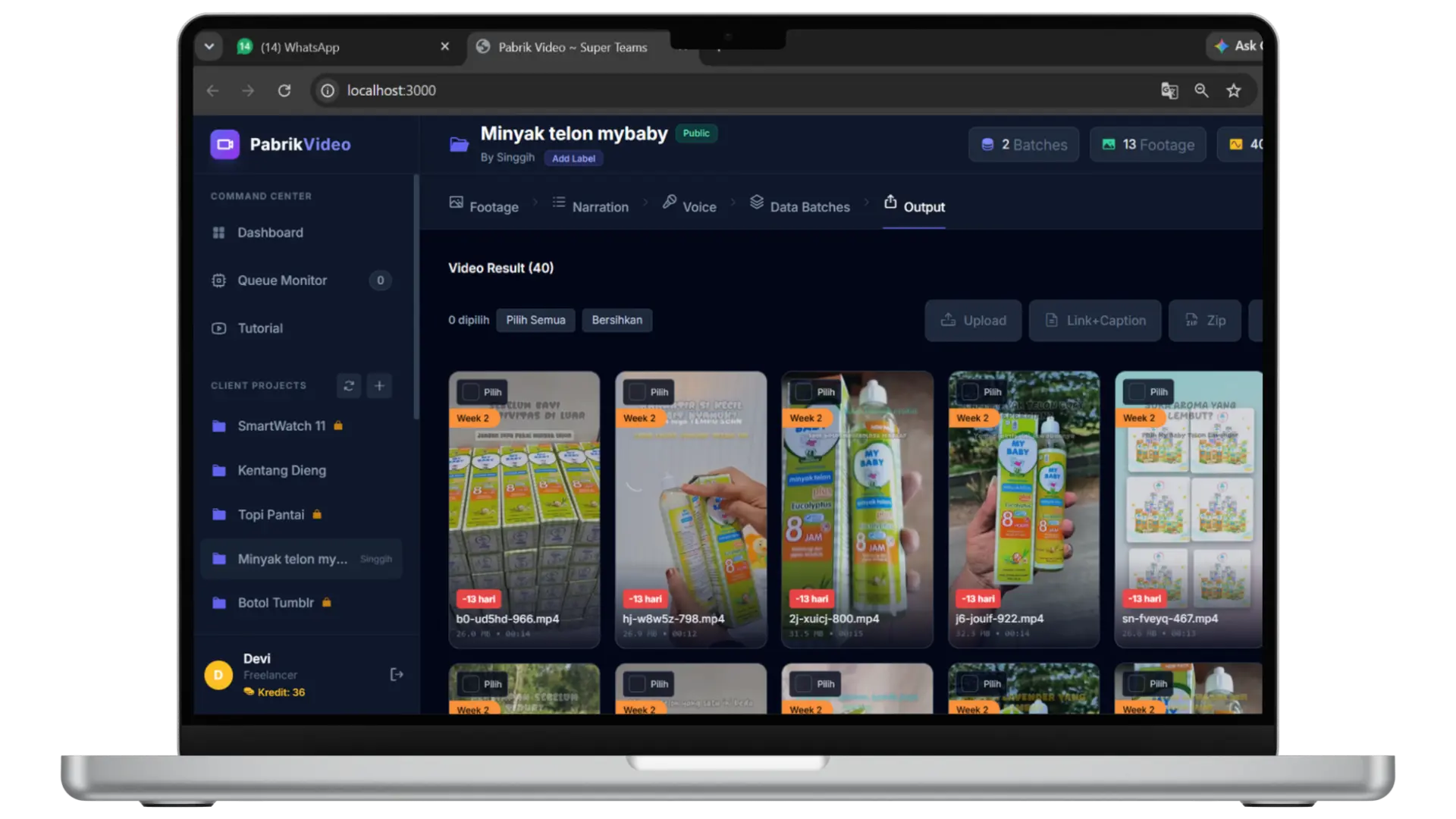Click the Queue Monitor count badge
The width and height of the screenshot is (1456, 819).
tap(381, 280)
